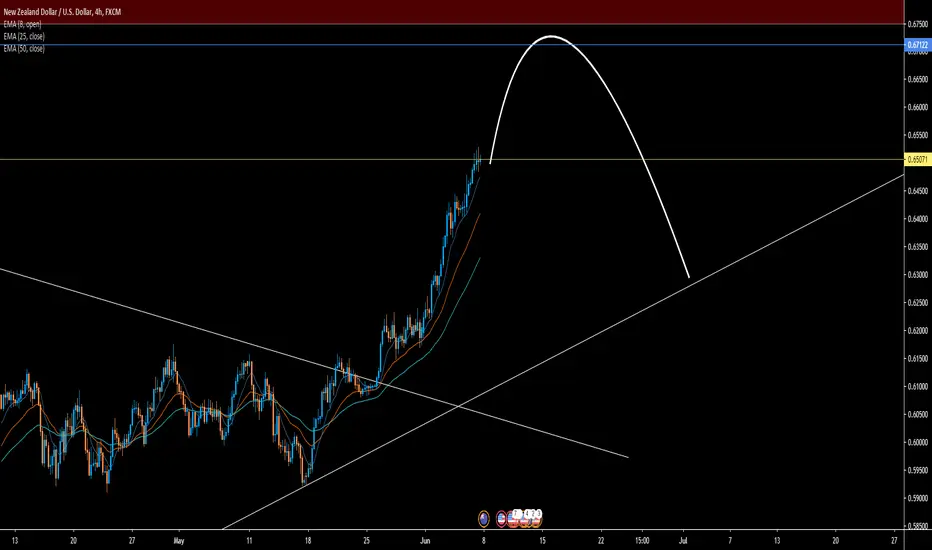Click the yellow 0.65071 price label
This screenshot has width=932, height=550.
pos(918,159)
